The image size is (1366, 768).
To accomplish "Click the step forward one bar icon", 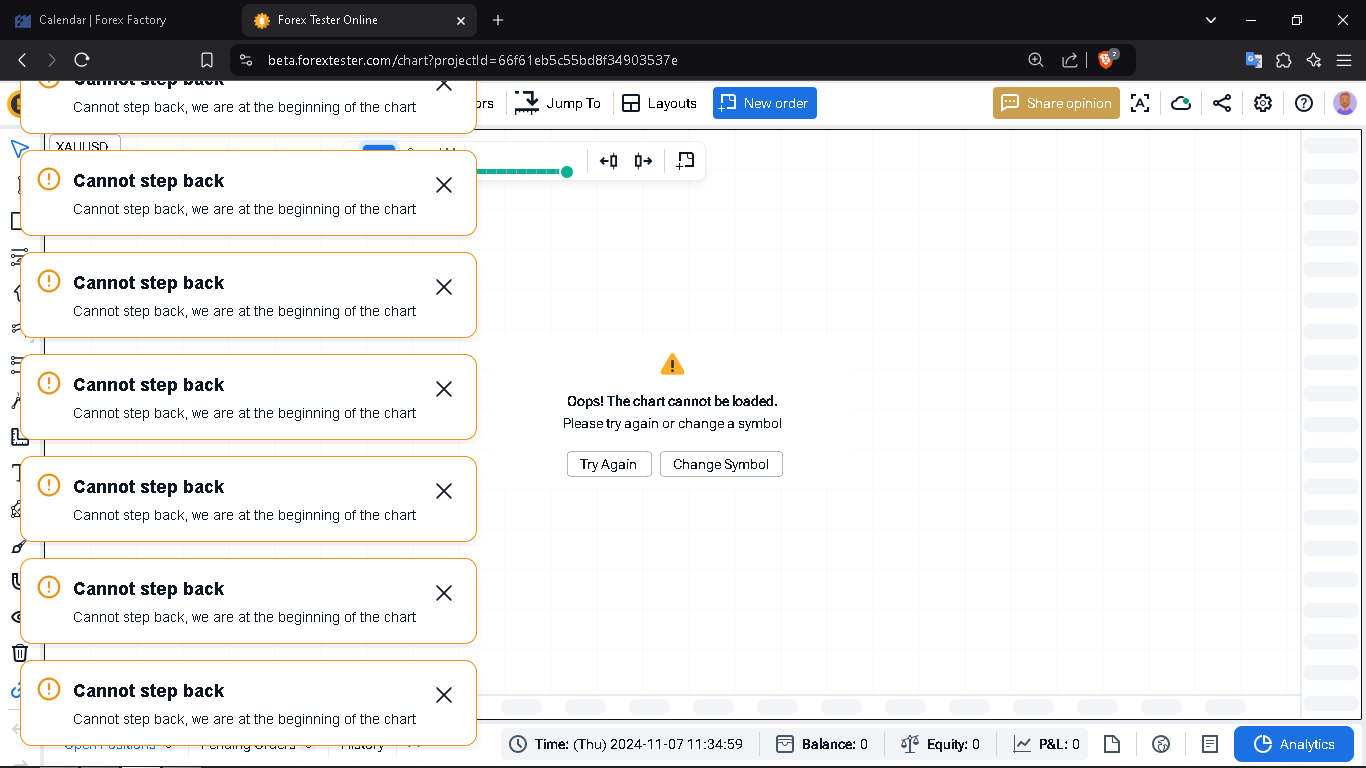I will pos(643,161).
